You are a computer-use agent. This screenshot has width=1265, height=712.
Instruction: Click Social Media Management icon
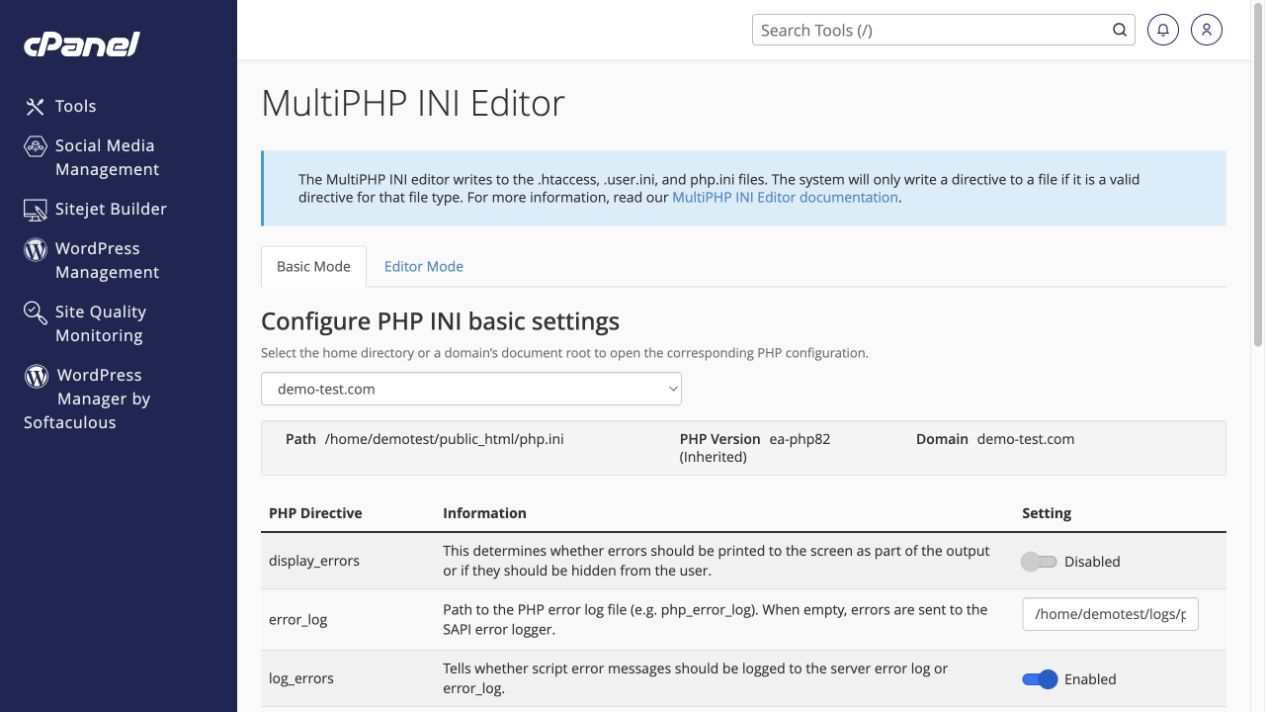coord(35,146)
